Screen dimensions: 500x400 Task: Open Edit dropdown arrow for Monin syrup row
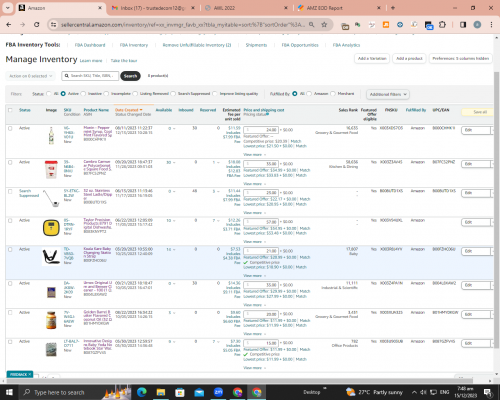[x=492, y=130]
